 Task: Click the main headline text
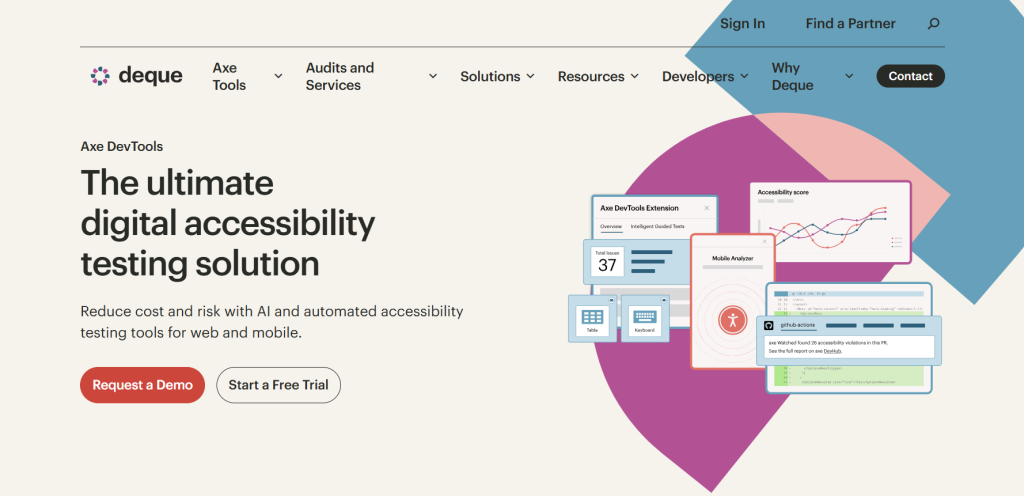pos(228,223)
